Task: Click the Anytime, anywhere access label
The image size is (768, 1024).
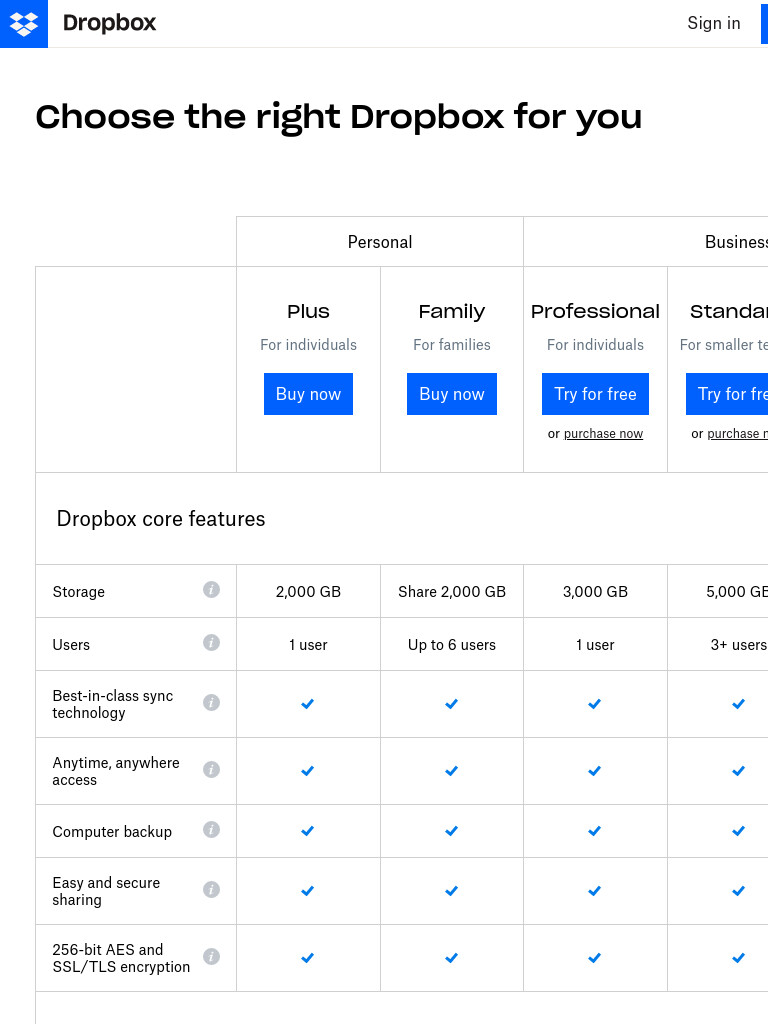Action: [116, 771]
